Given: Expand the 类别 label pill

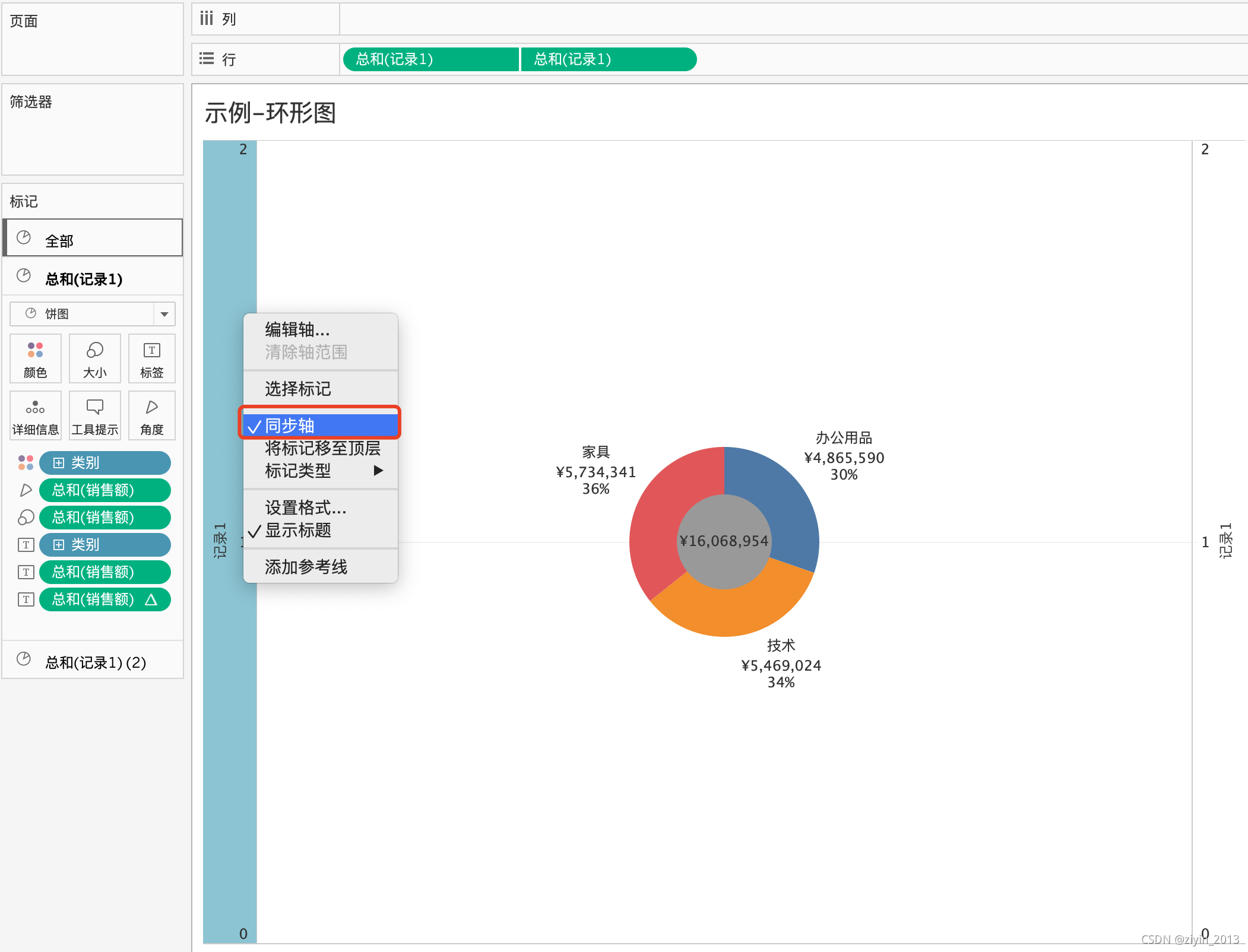Looking at the screenshot, I should point(59,545).
